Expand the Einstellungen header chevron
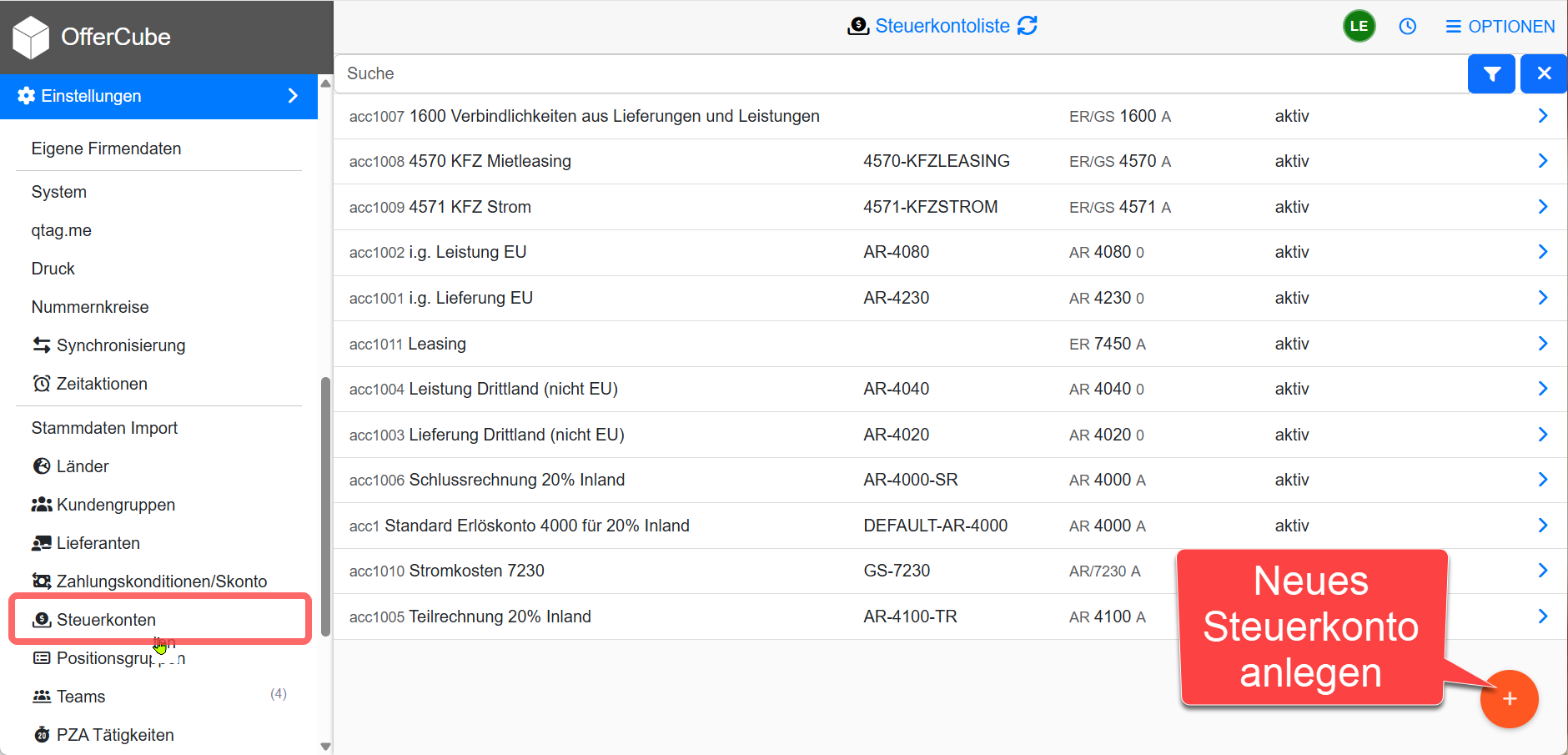The height and width of the screenshot is (755, 1568). (293, 96)
